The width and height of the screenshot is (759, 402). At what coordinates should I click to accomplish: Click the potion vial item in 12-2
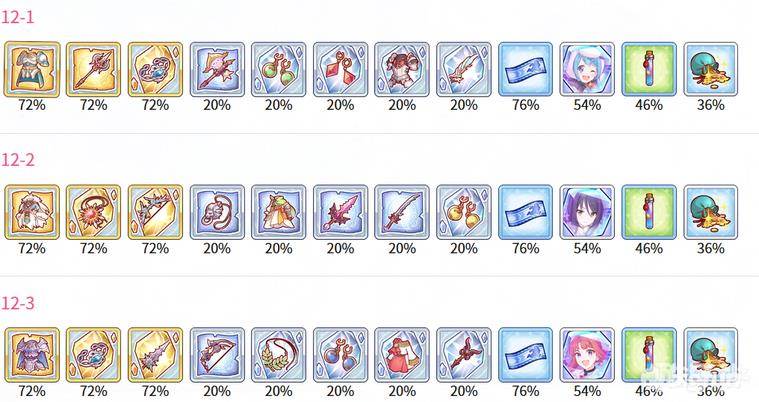(x=649, y=212)
